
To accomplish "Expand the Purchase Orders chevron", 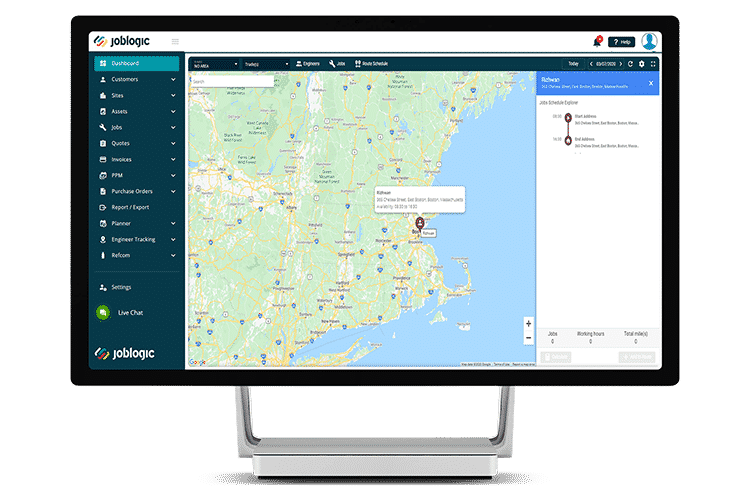I will [x=173, y=191].
